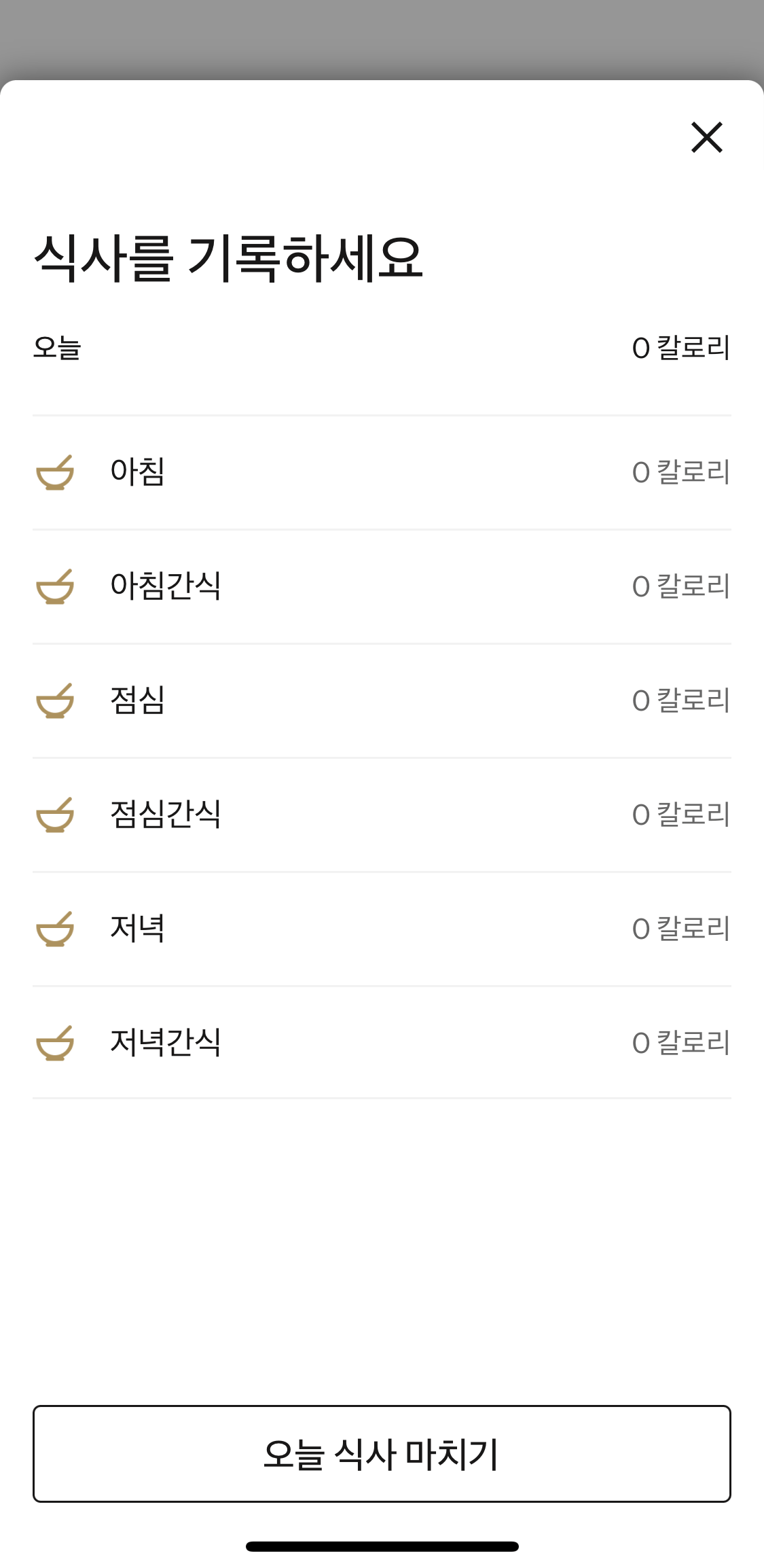Tap the calorie count for 저녁
Screen dimensions: 764x1568
pyautogui.click(x=680, y=929)
